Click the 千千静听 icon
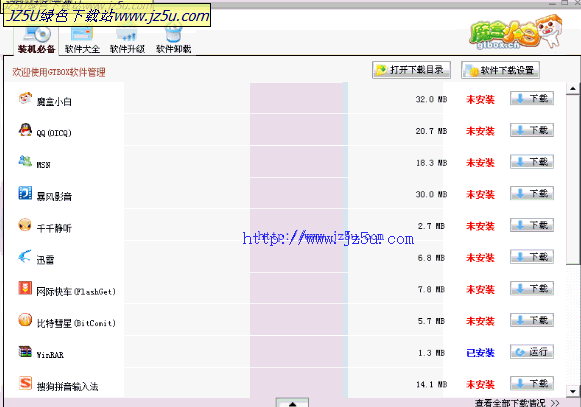This screenshot has height=407, width=581. click(x=25, y=225)
